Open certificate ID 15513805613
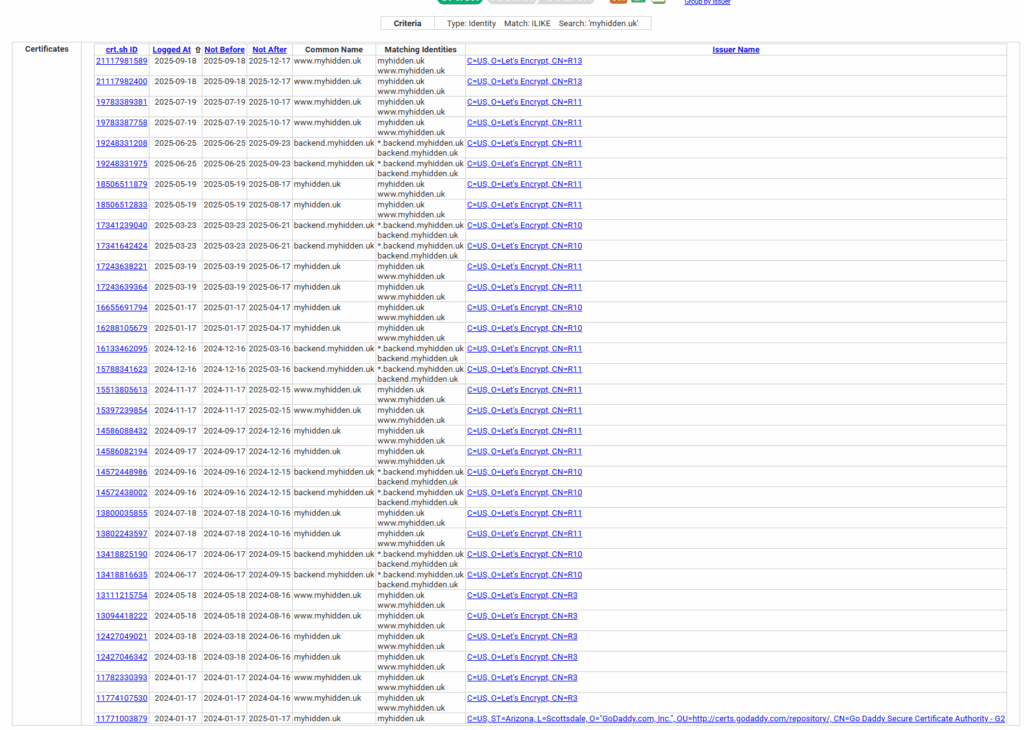 (121, 390)
